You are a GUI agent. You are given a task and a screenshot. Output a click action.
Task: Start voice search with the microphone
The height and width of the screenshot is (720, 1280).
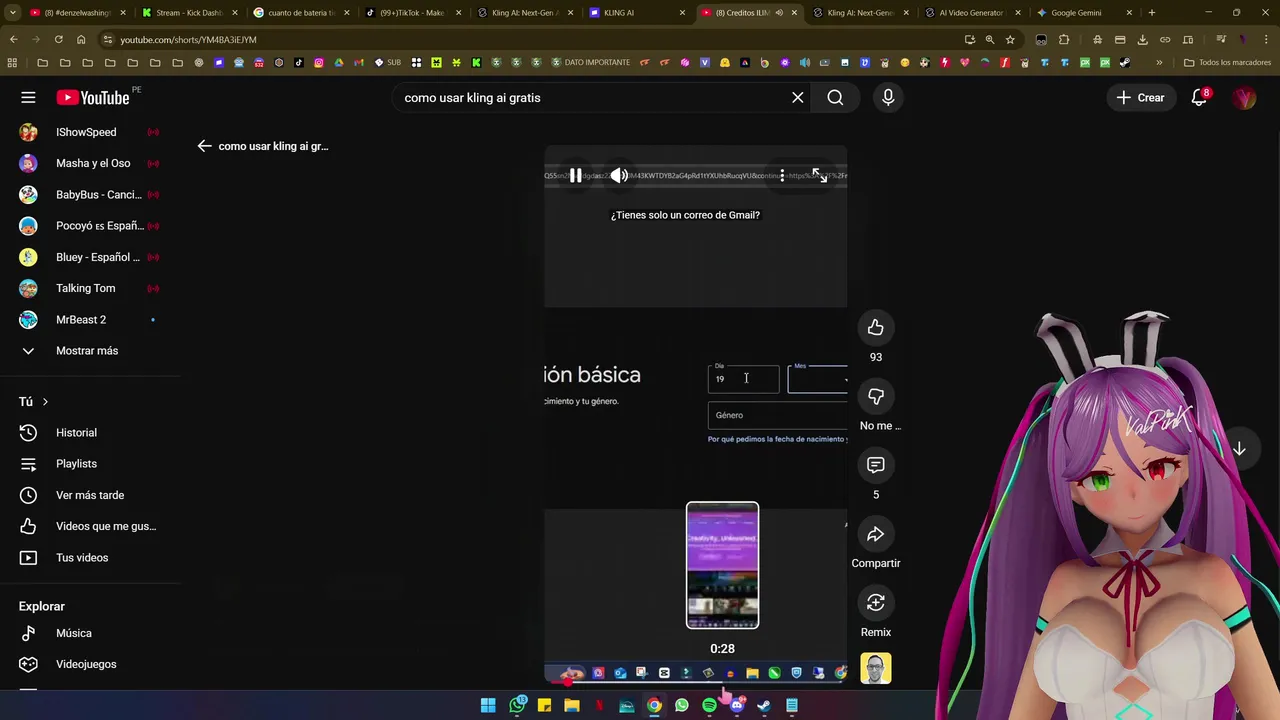(888, 97)
